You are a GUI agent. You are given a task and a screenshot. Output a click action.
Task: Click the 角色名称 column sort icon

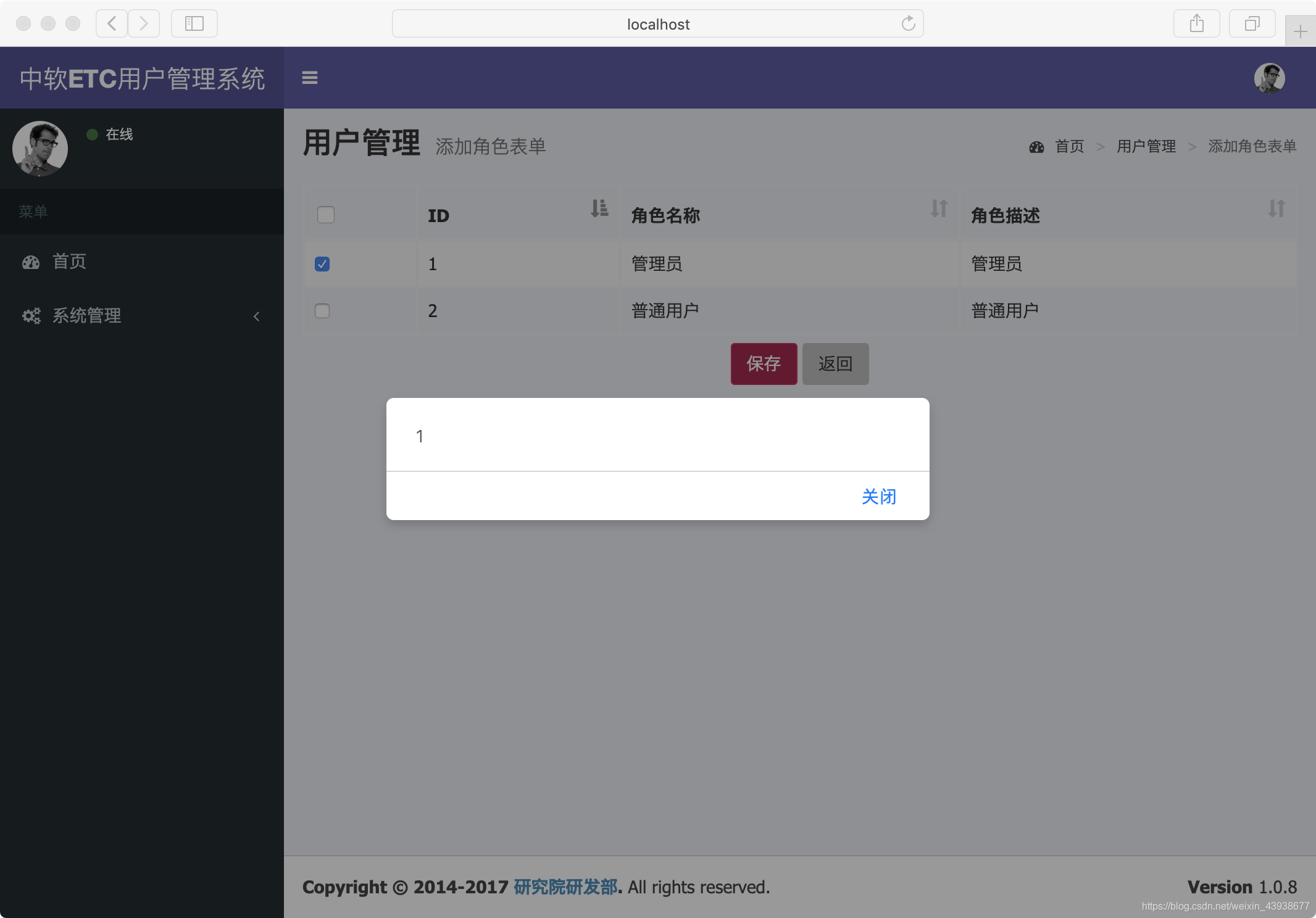[938, 209]
